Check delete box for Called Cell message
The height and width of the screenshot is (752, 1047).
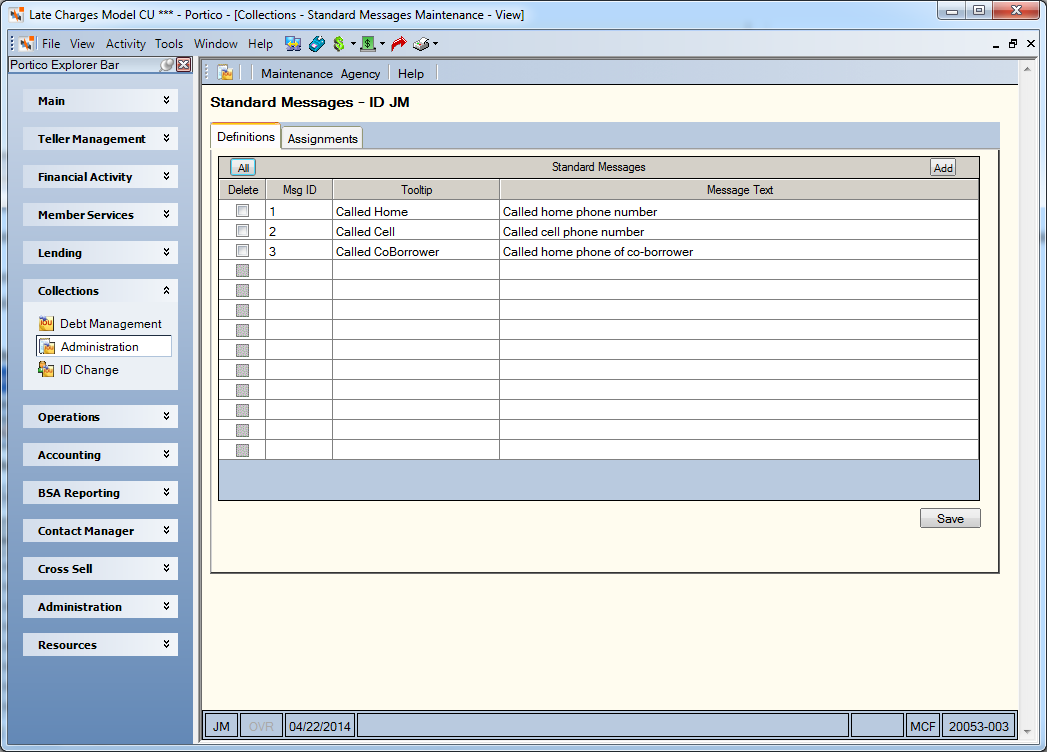[242, 231]
